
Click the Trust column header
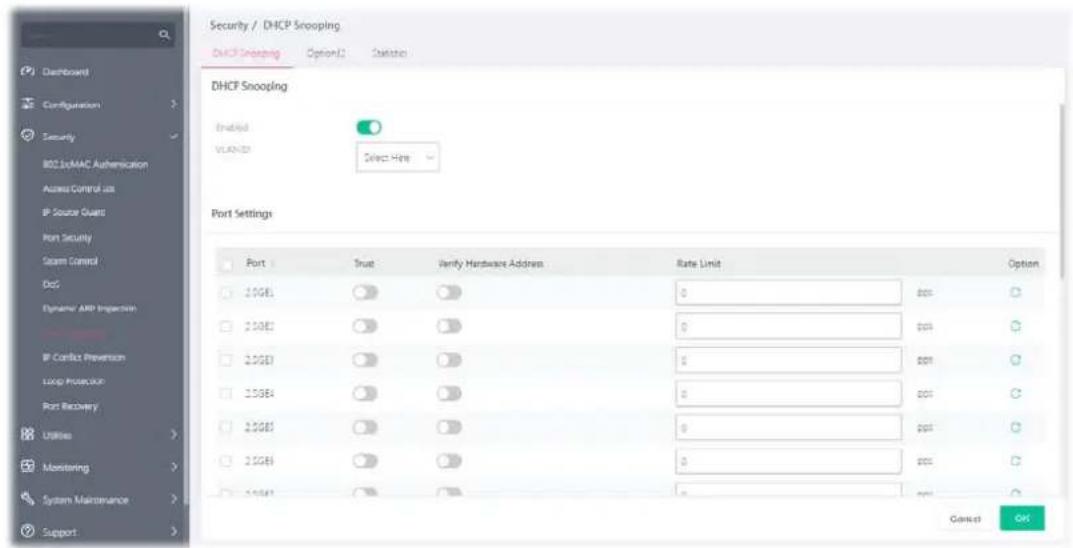tap(364, 264)
